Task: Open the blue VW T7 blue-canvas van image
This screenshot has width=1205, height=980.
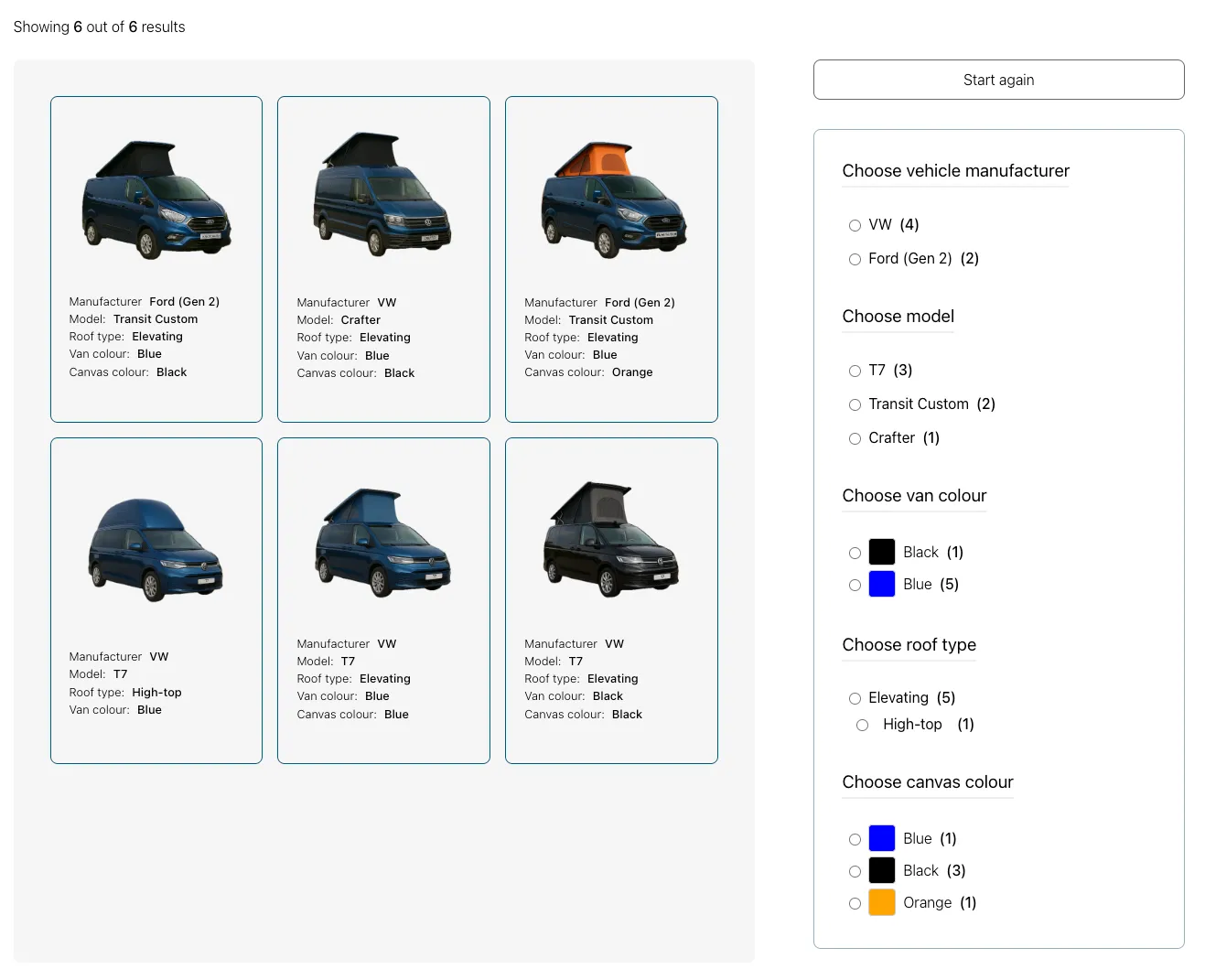Action: pos(382,542)
